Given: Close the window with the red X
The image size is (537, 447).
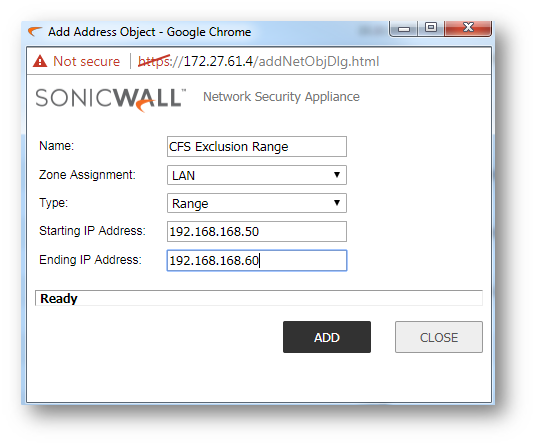Looking at the screenshot, I should (x=468, y=28).
